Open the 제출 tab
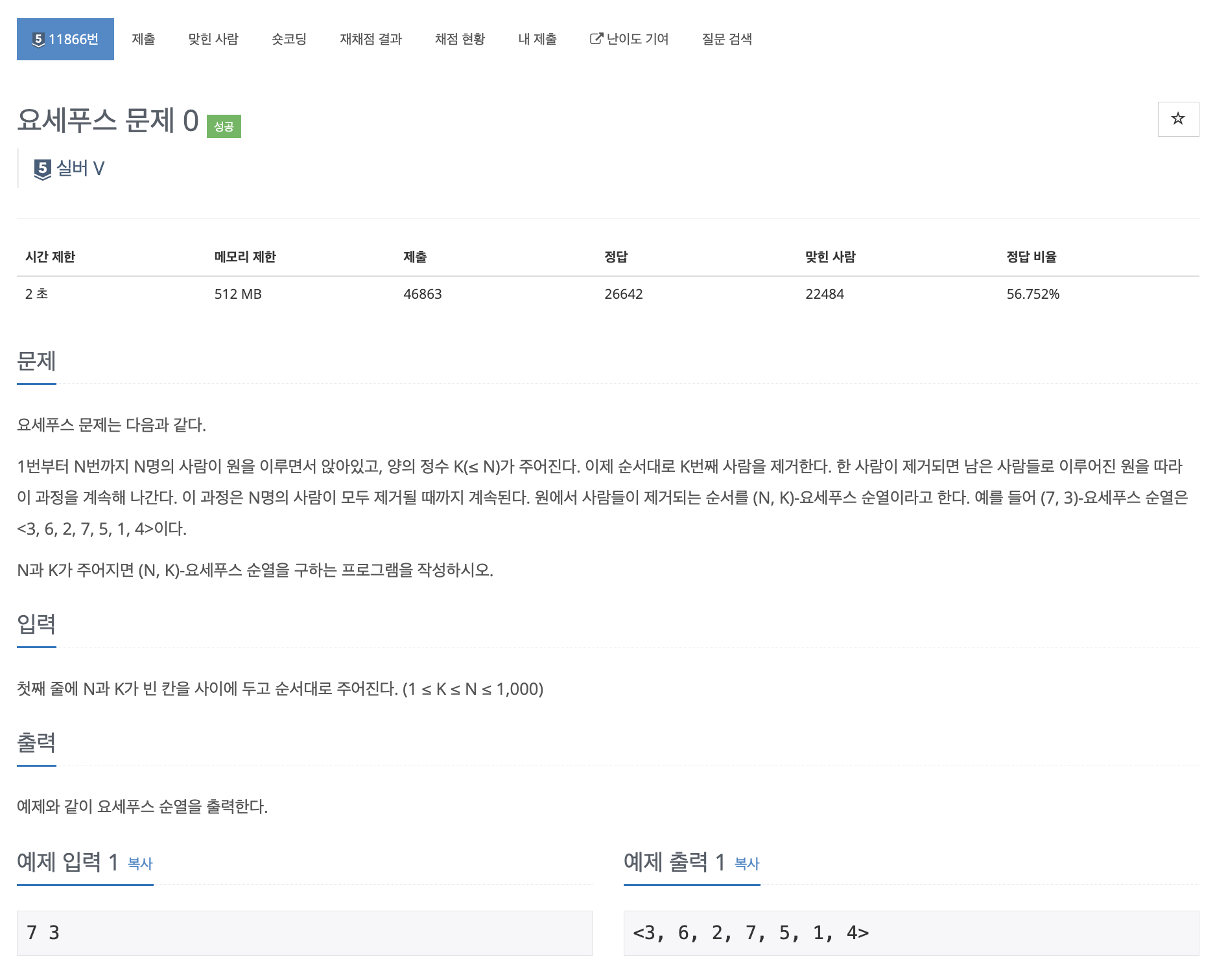Screen dimensions: 1215x980 click(143, 39)
